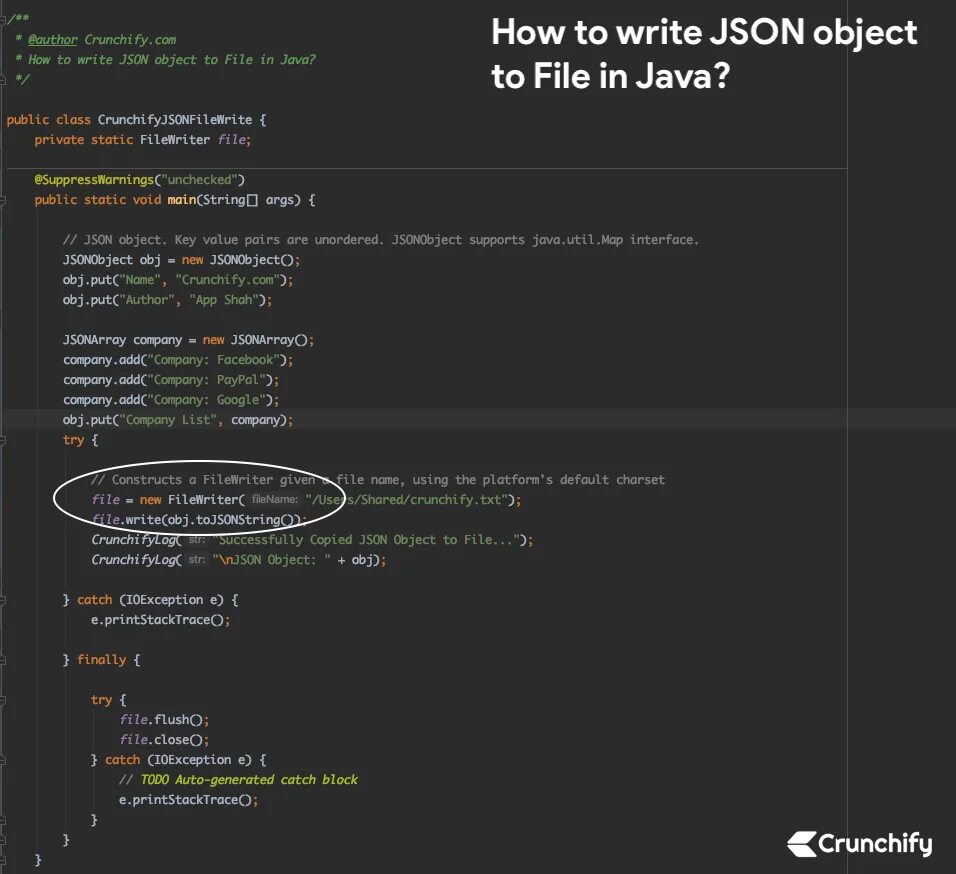Screen dimensions: 956x874
Task: Click the "\nJSON Object: " string
Action: coord(271,560)
